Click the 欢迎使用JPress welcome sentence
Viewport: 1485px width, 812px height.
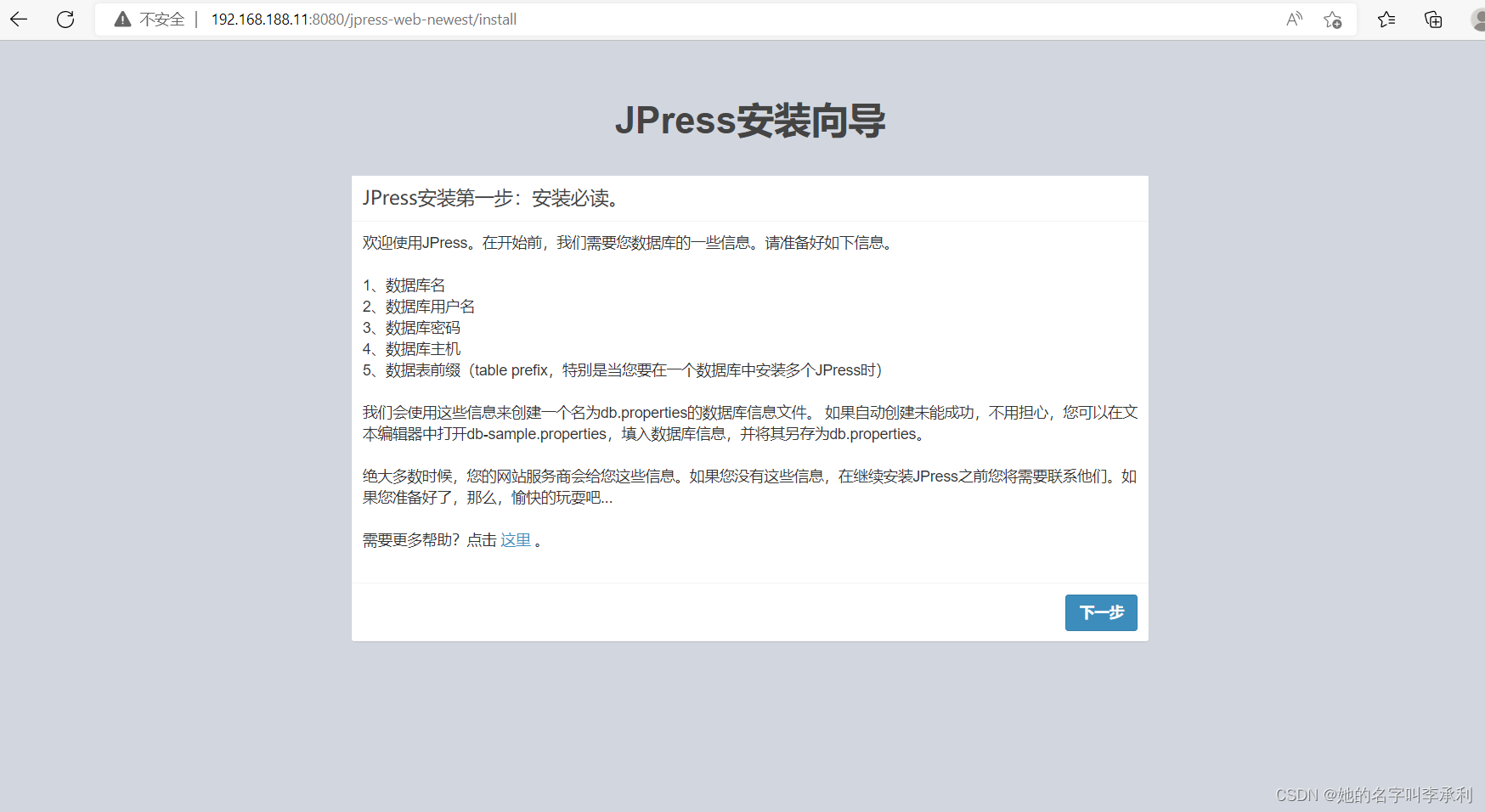(629, 243)
